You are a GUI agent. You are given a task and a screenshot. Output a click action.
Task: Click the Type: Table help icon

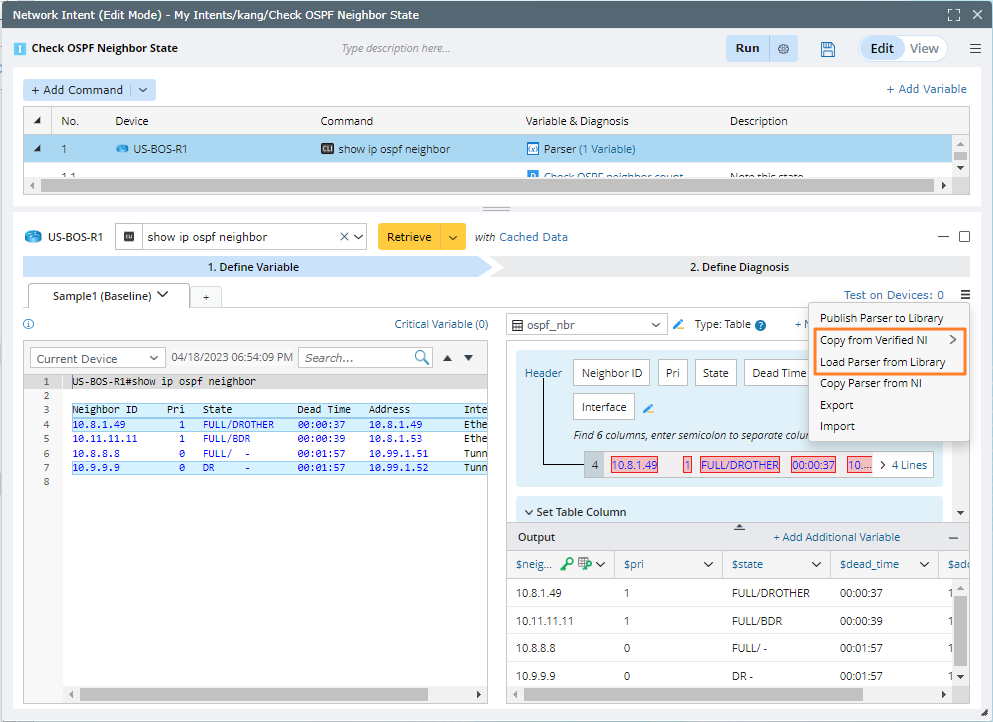[760, 325]
